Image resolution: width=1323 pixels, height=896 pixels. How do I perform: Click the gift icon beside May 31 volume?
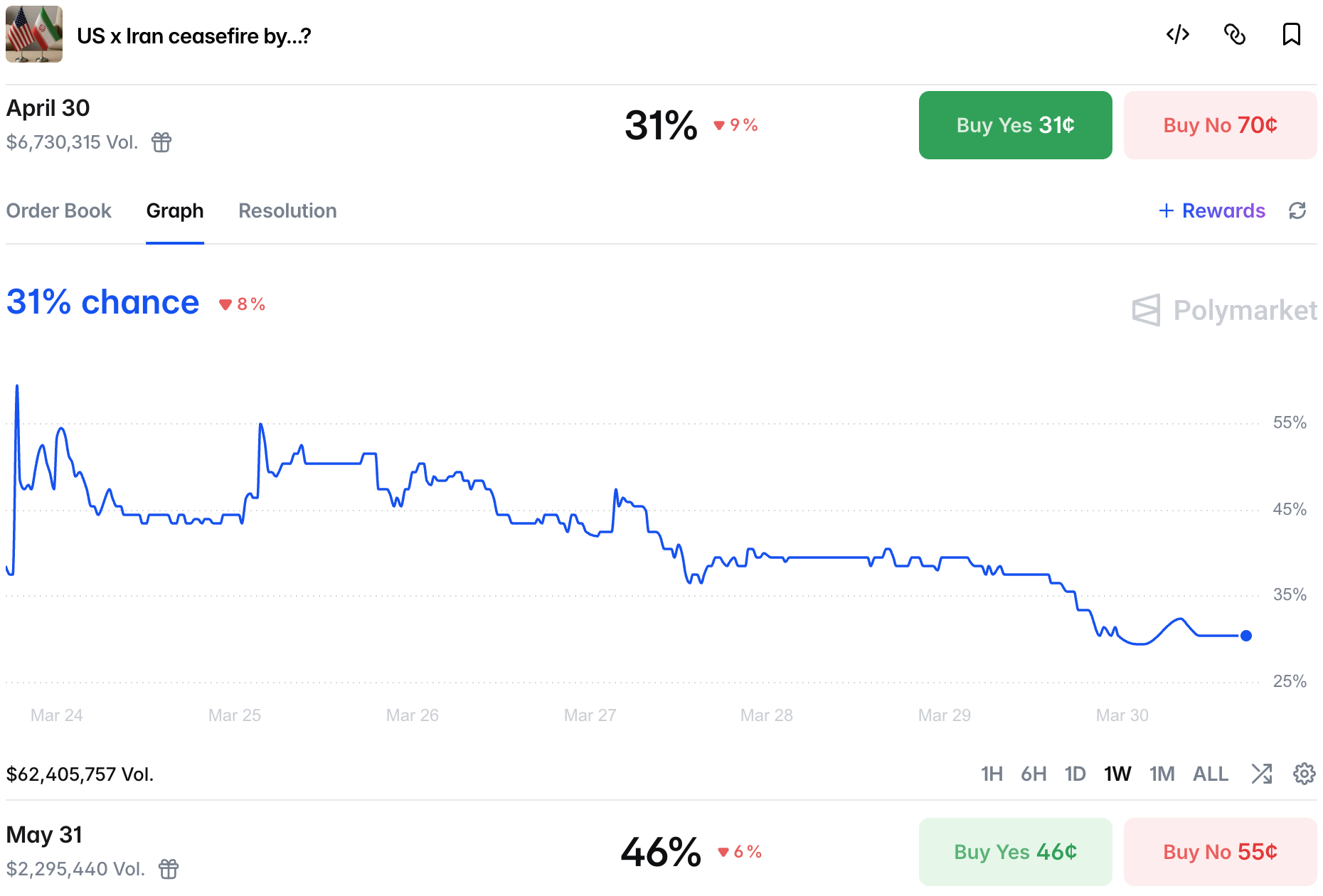point(169,869)
